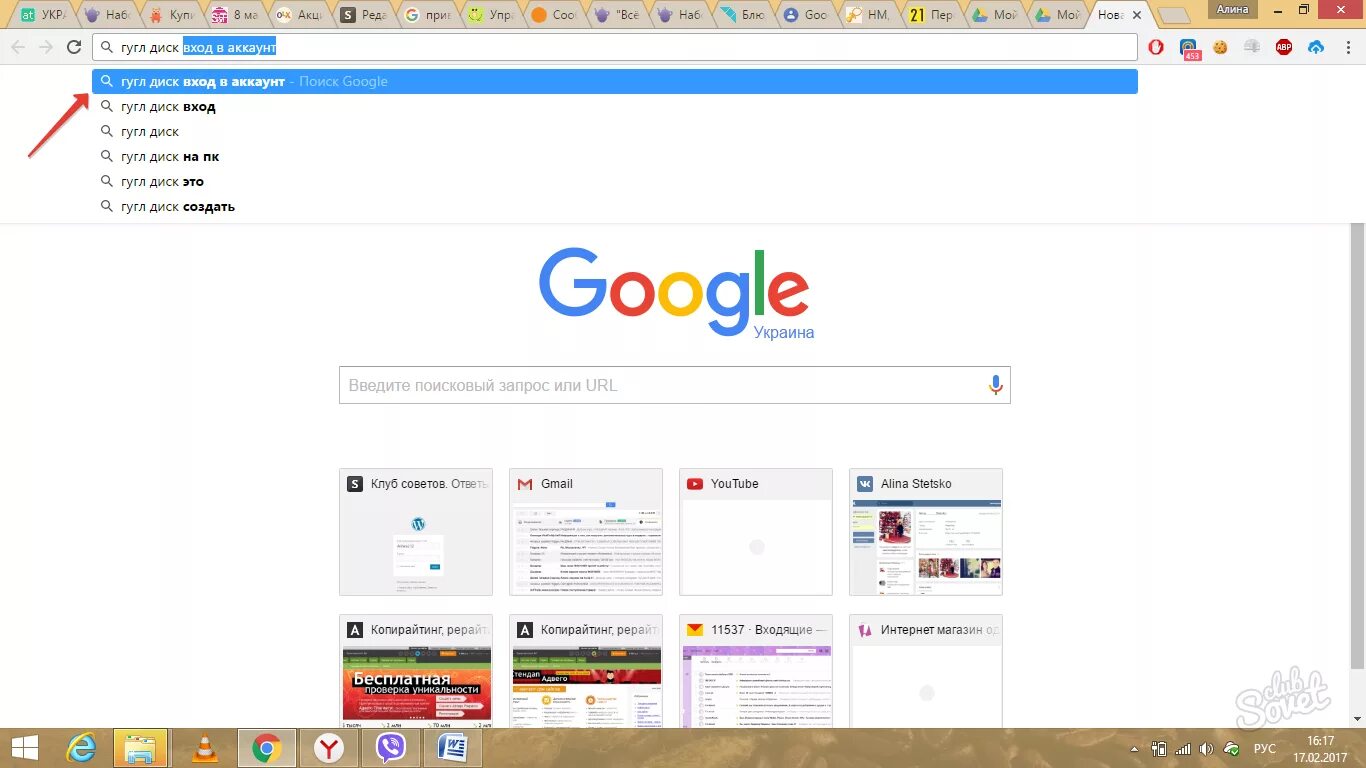The image size is (1366, 768).
Task: Open File Explorer from taskbar
Action: 141,748
